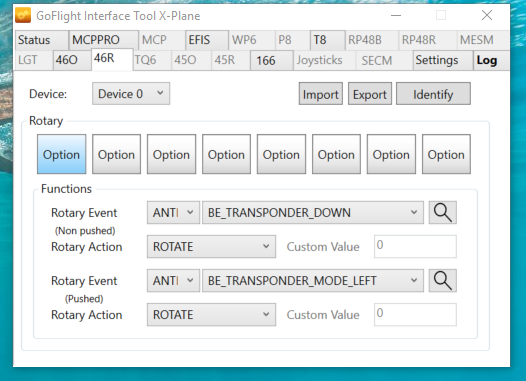Expand ANTI direction dropdown for pushed event
The image size is (526, 381).
click(x=173, y=281)
